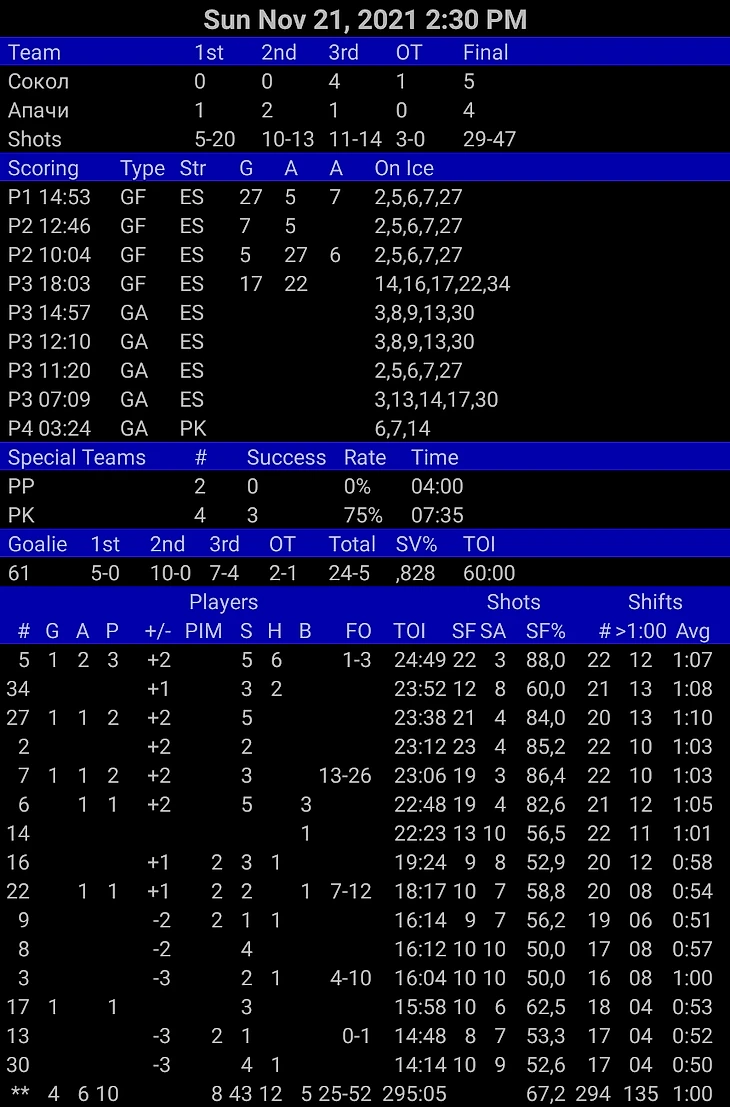Select the 22:48 time on ice
730x1107 pixels.
(x=420, y=805)
